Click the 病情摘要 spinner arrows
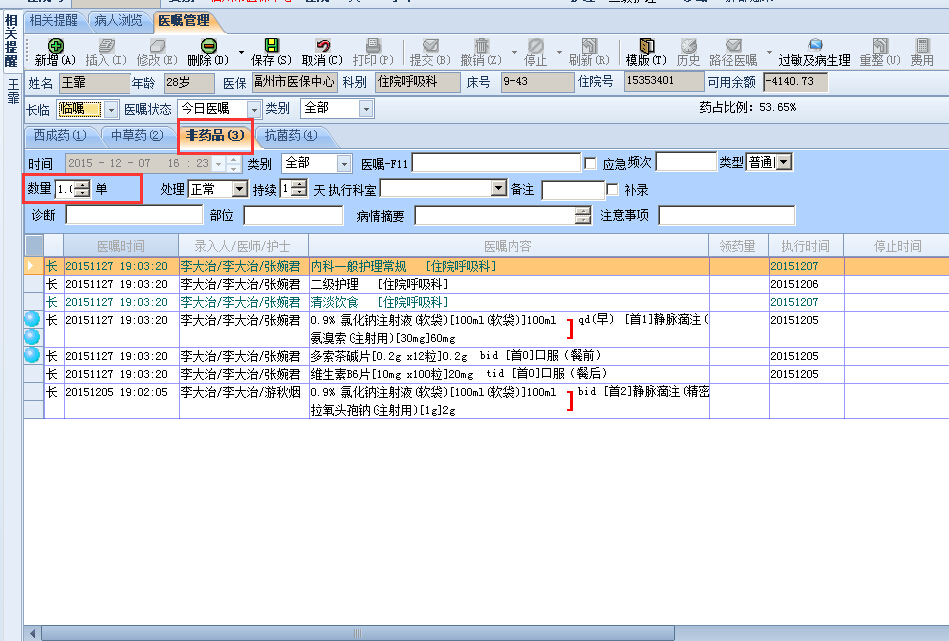This screenshot has width=949, height=641. point(582,215)
